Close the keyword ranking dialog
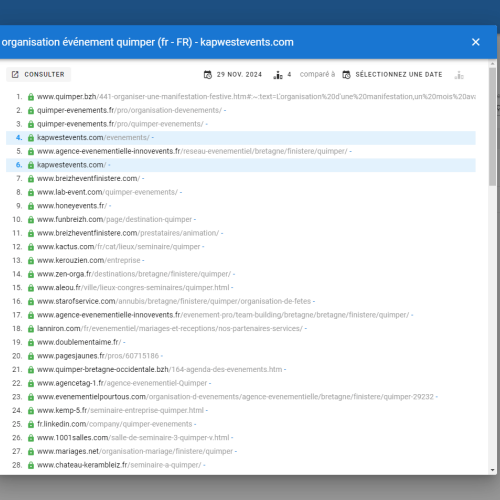Screen dimensions: 500x500 pyautogui.click(x=475, y=42)
